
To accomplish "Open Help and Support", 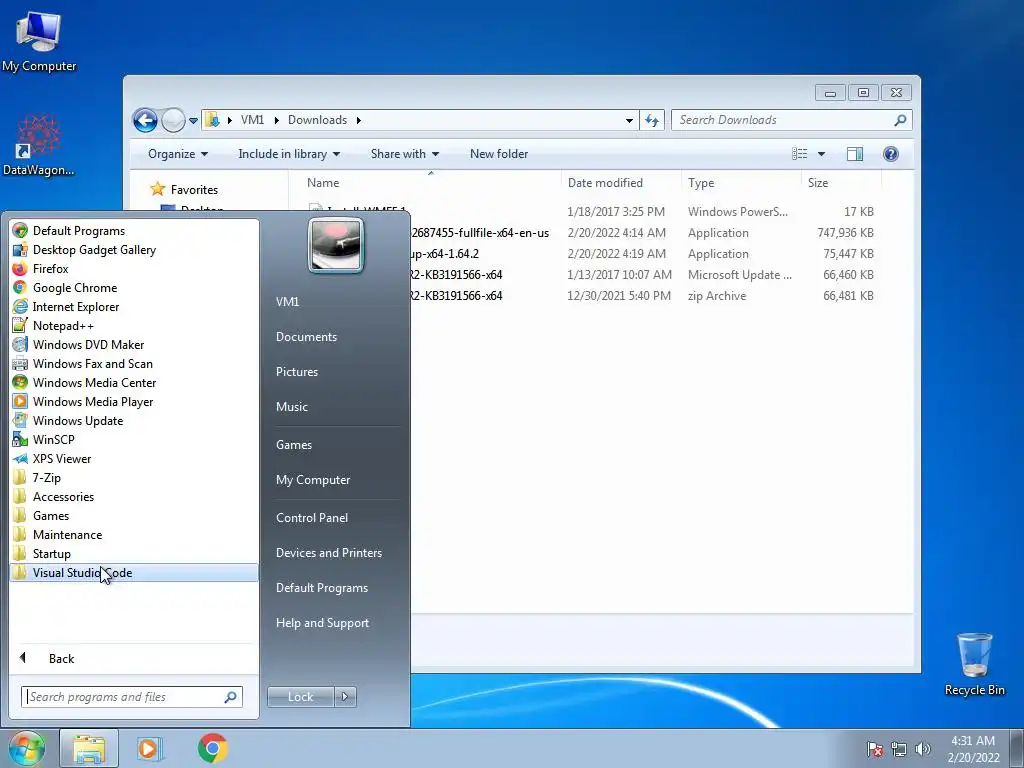I will tap(322, 623).
